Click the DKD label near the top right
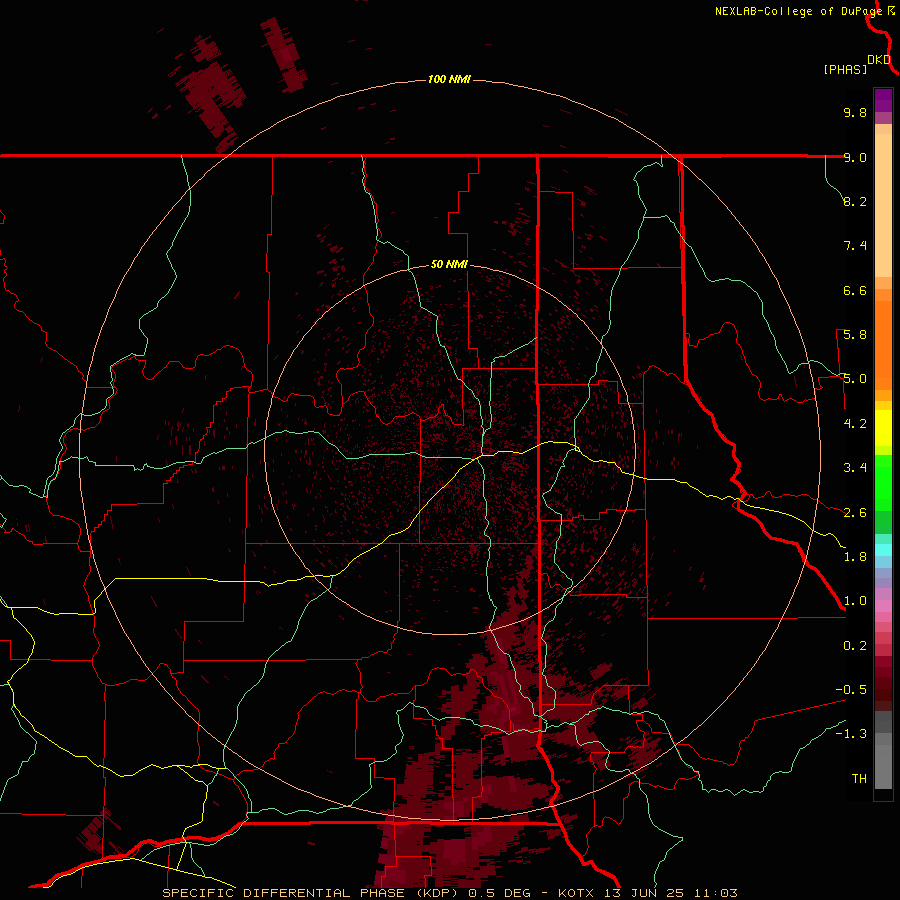900x900 pixels. (879, 59)
